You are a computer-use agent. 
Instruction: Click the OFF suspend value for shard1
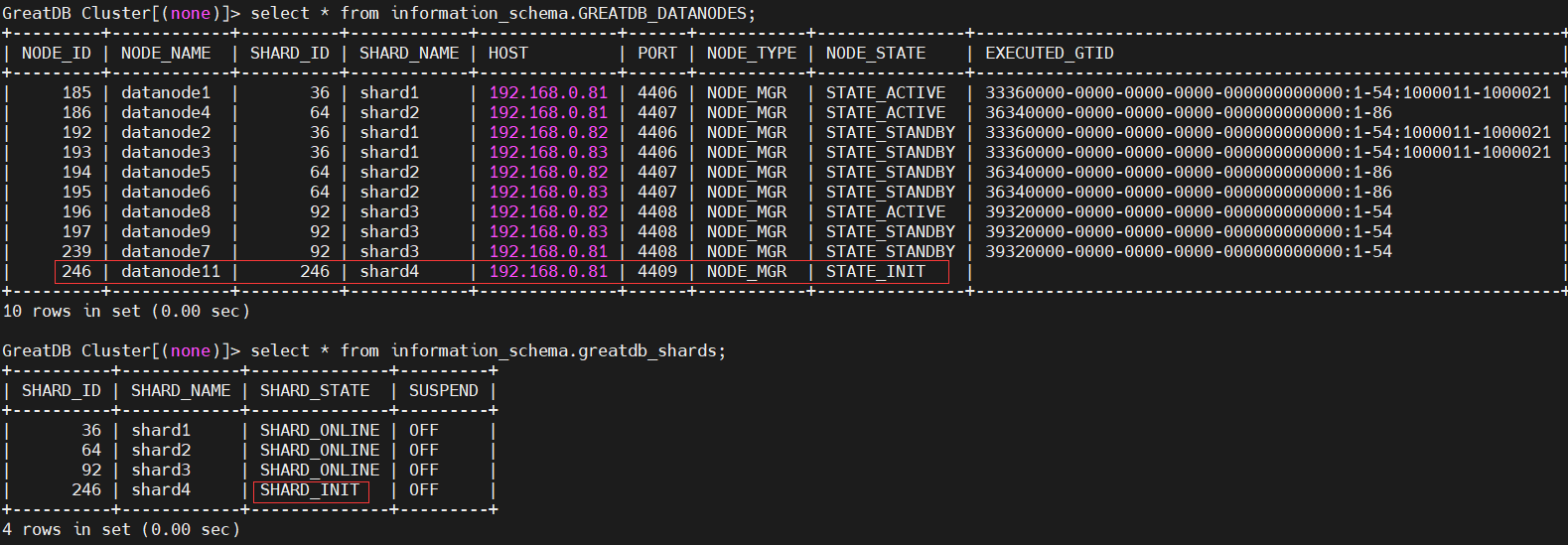pos(424,431)
